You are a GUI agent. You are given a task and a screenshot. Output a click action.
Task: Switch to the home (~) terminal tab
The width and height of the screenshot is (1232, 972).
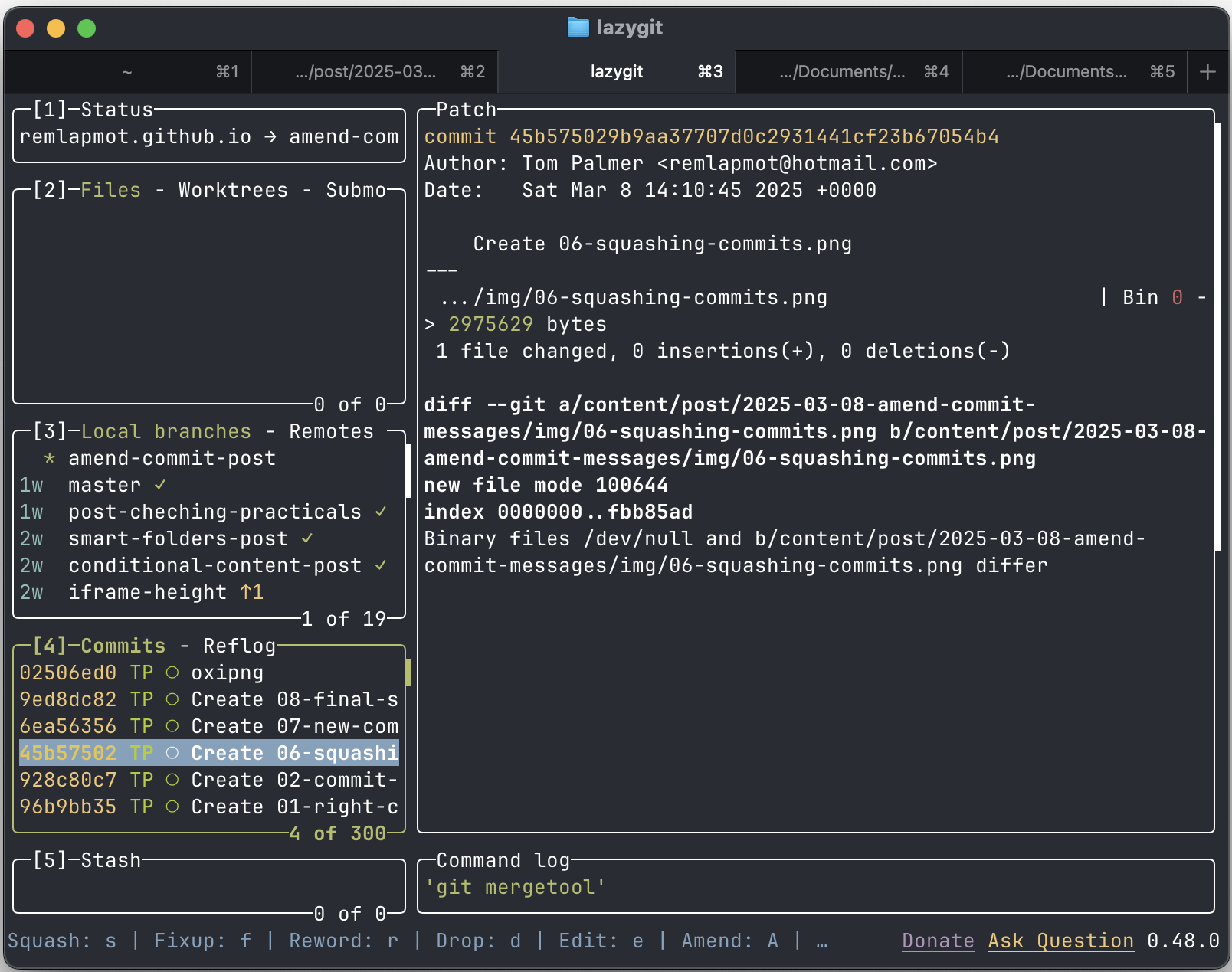pyautogui.click(x=127, y=72)
